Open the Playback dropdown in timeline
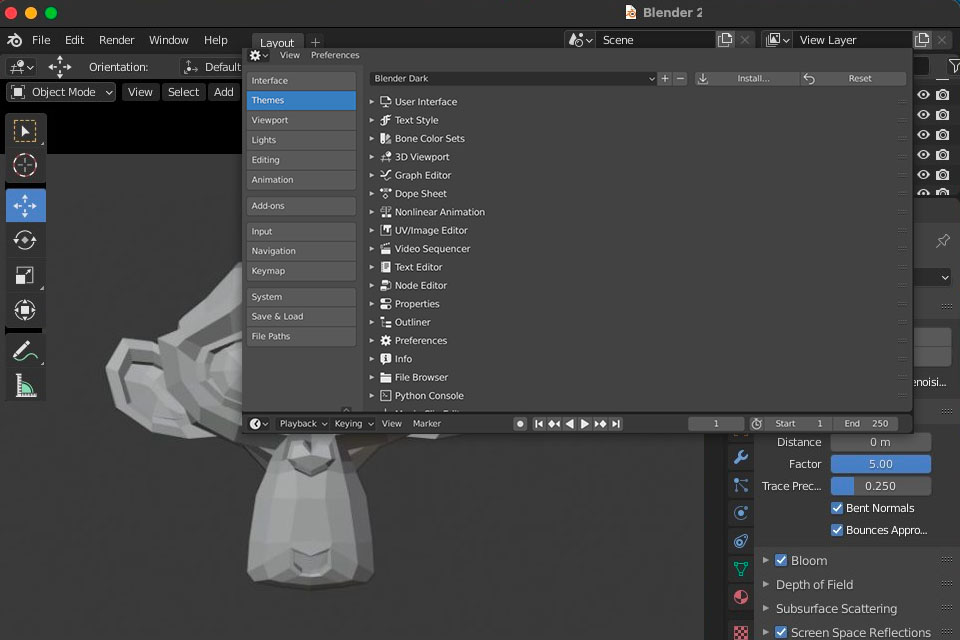Viewport: 960px width, 640px height. (303, 424)
